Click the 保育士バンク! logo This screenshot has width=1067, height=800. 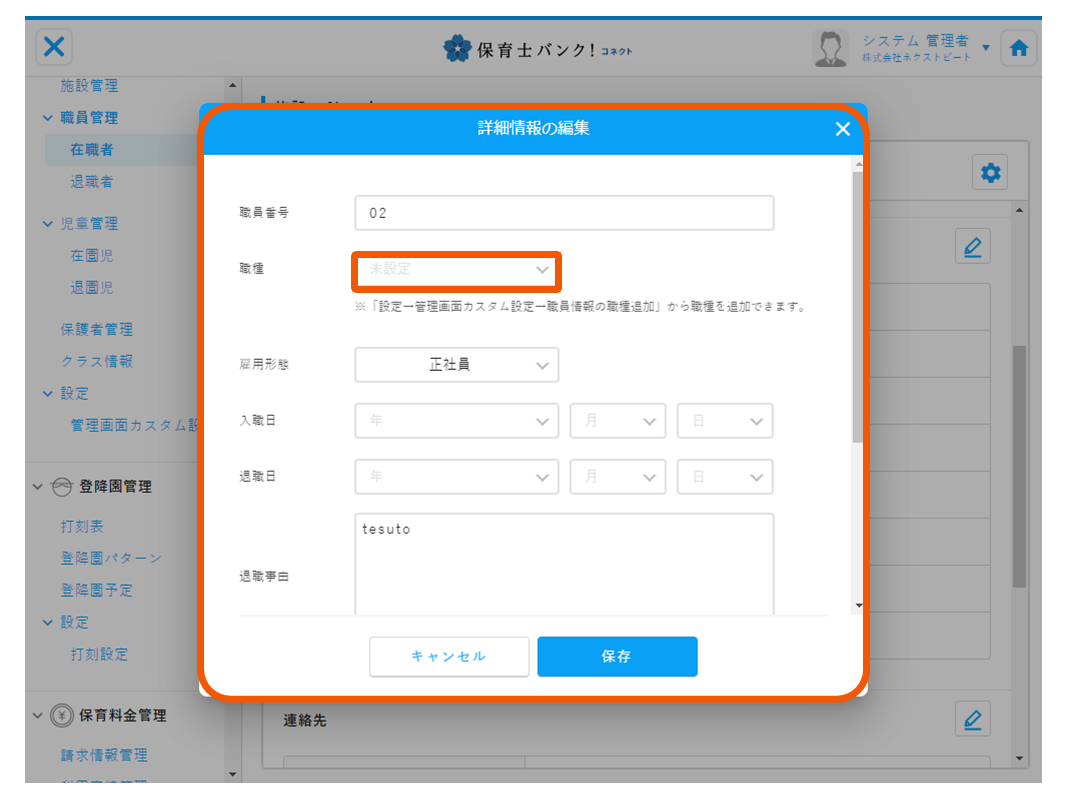[x=538, y=48]
